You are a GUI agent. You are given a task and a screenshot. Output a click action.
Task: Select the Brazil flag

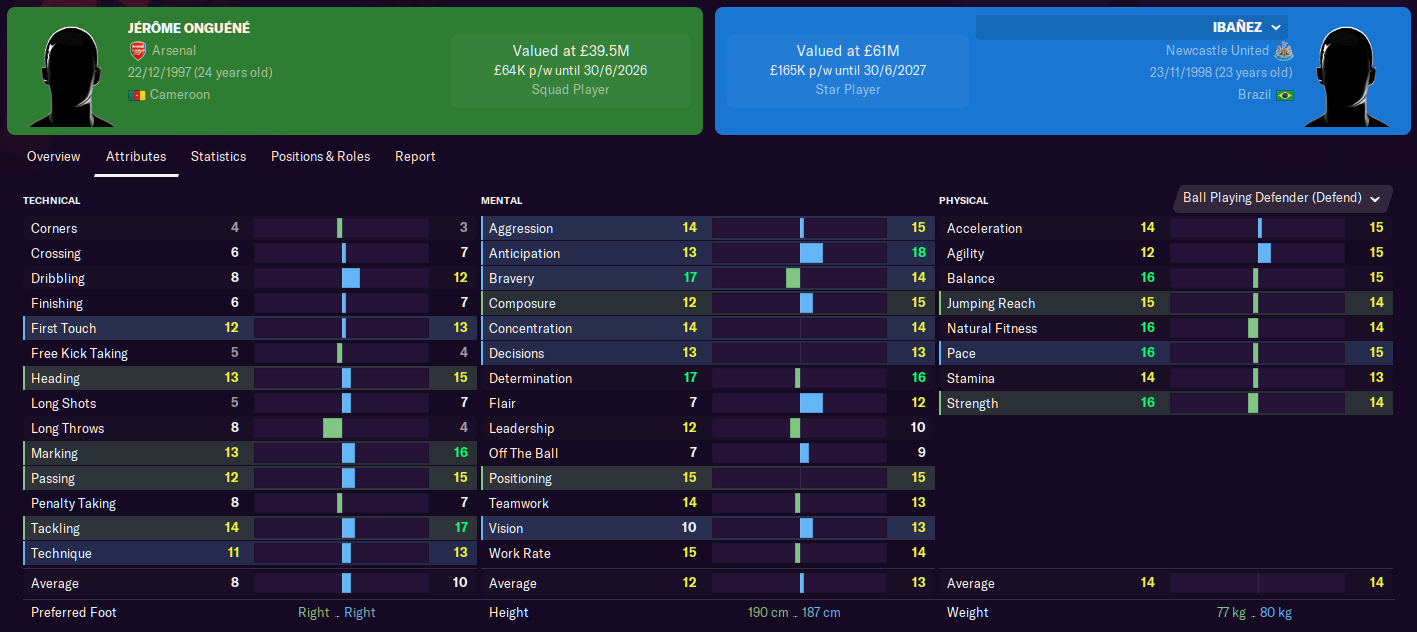coord(1284,94)
